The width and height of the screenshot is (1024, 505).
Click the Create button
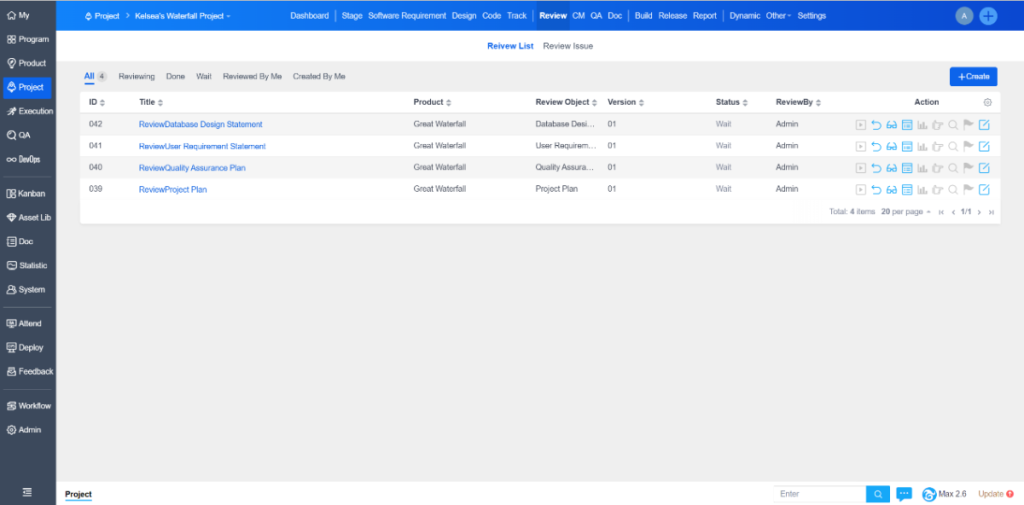[973, 76]
